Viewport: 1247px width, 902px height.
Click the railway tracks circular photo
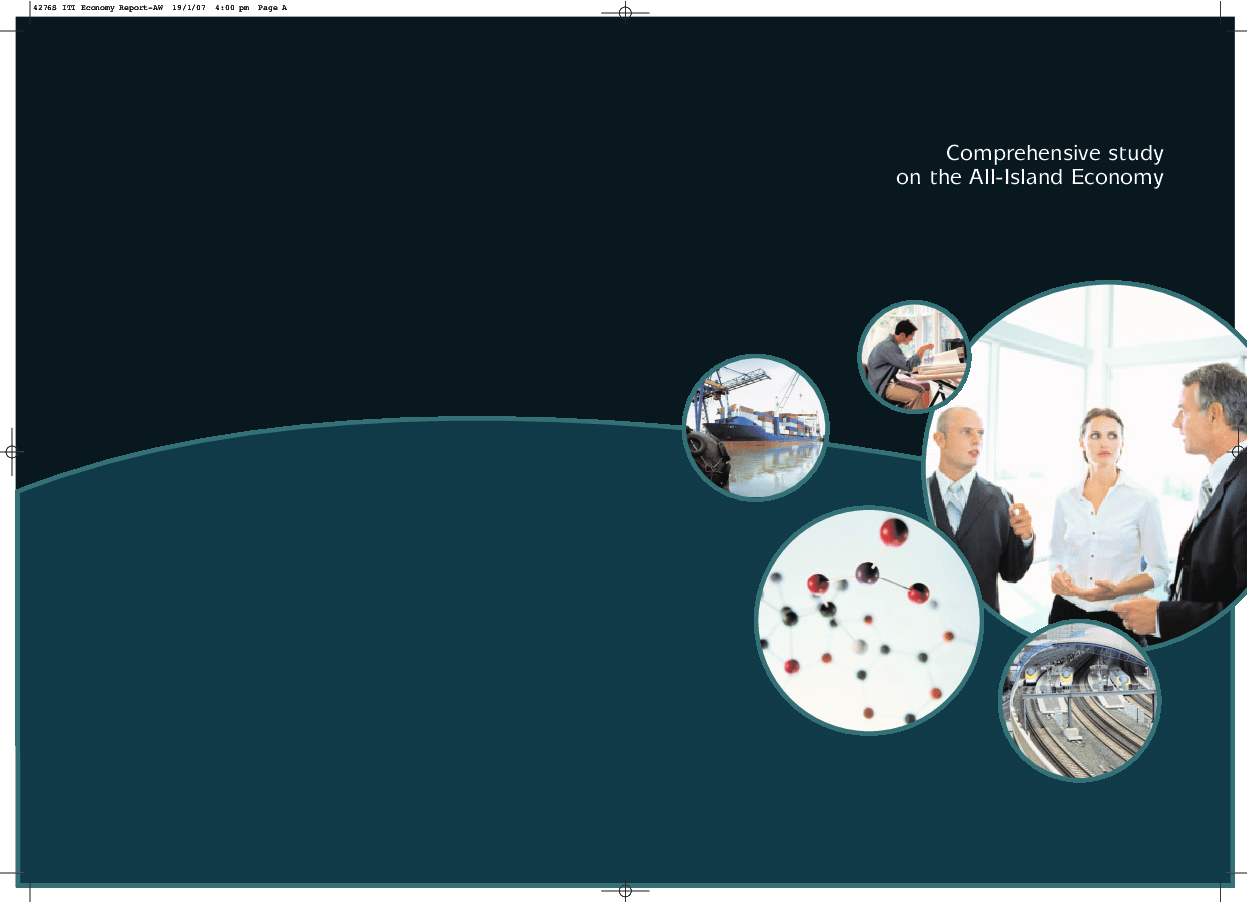click(x=1078, y=698)
